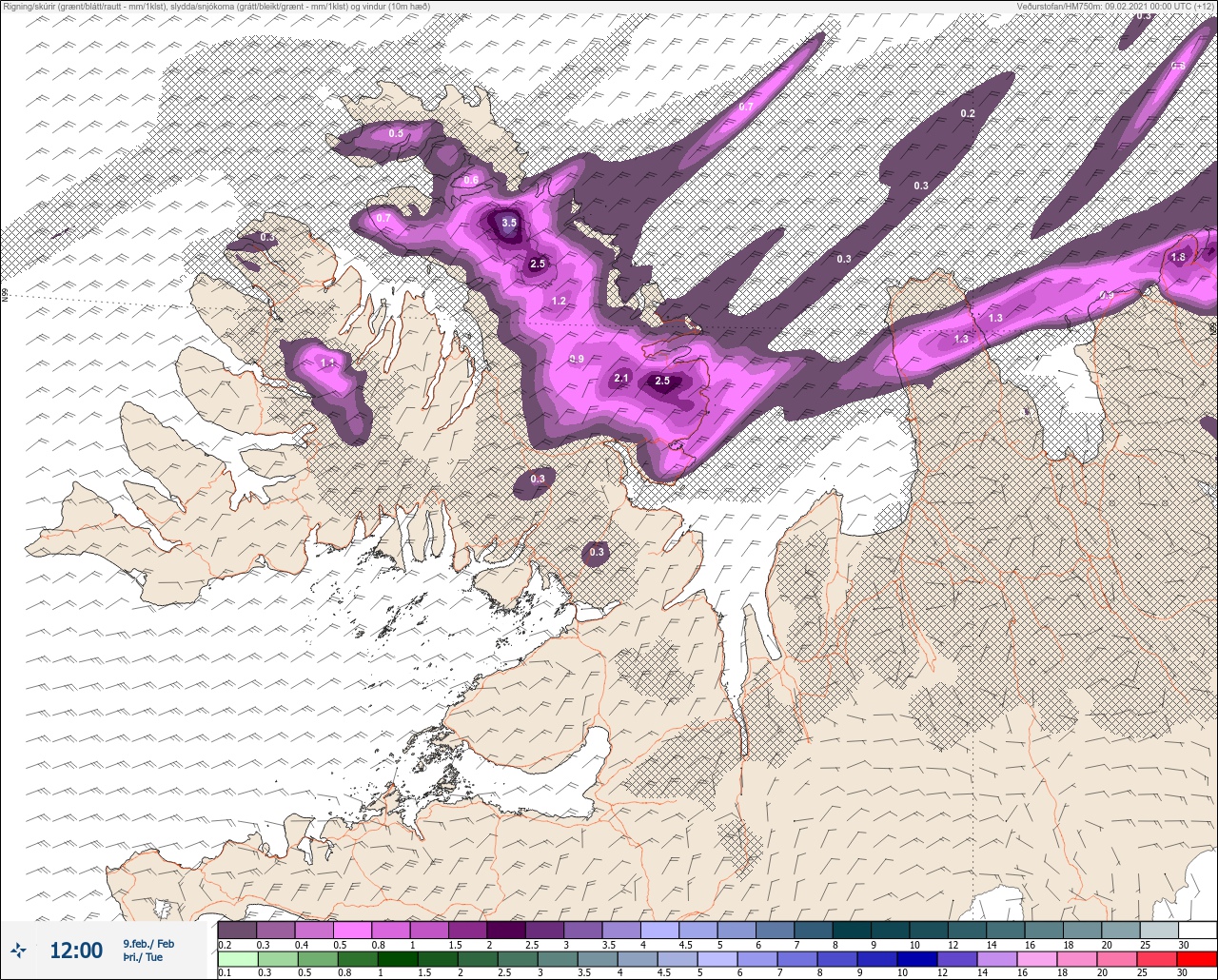Screen dimensions: 1218x980
Task: Click the 1.1 value over the western fjord
Action: (327, 363)
